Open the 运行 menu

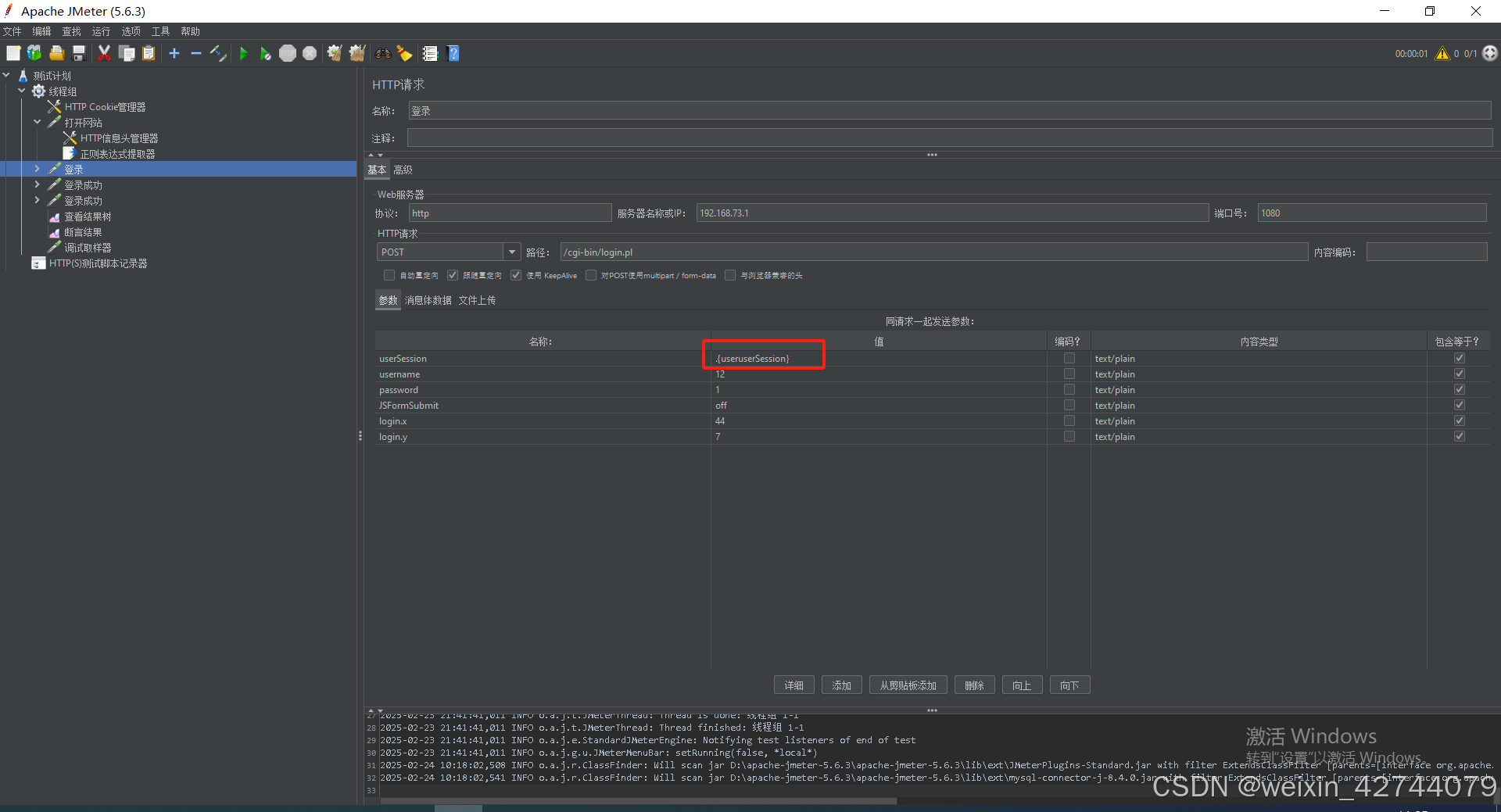[101, 31]
